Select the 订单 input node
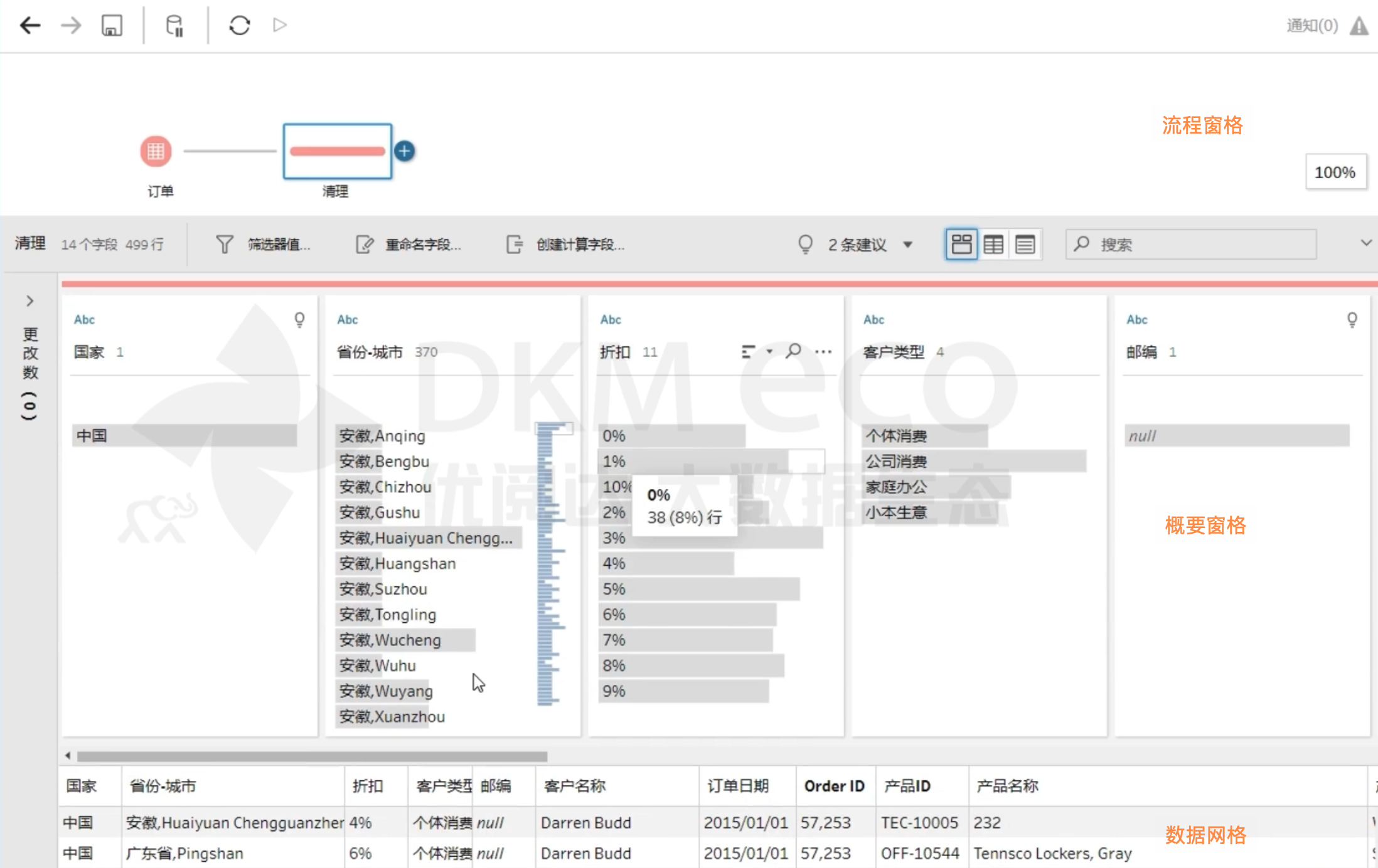This screenshot has width=1378, height=868. 156,151
